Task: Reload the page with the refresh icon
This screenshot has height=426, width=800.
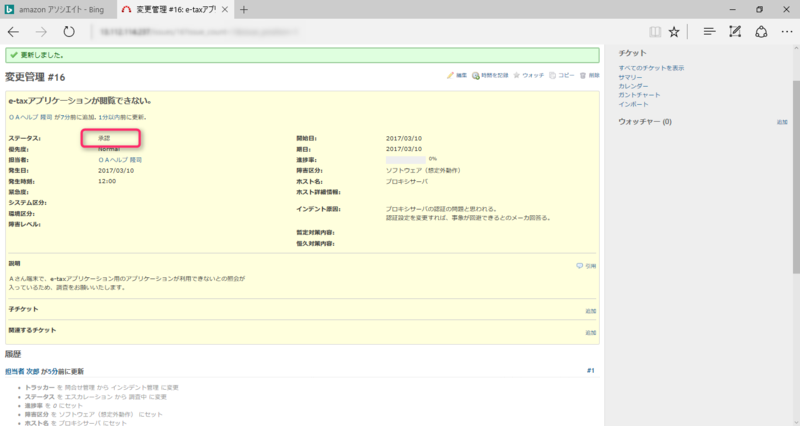Action: click(x=69, y=32)
